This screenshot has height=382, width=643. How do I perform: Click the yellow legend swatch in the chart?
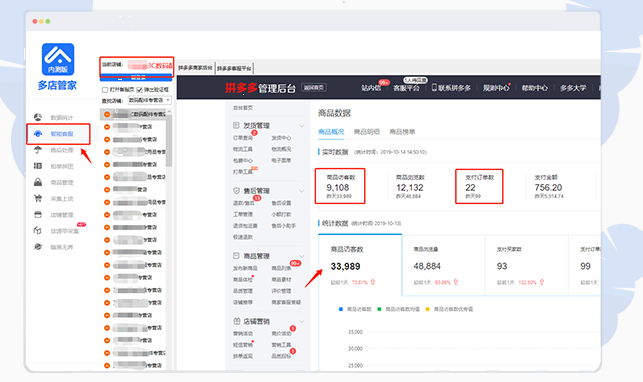[428, 309]
